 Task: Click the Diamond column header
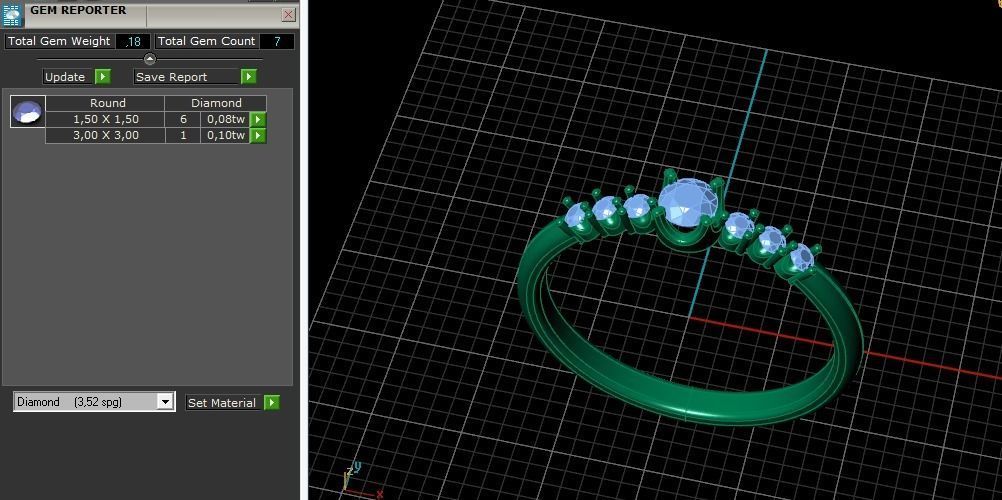pos(216,103)
